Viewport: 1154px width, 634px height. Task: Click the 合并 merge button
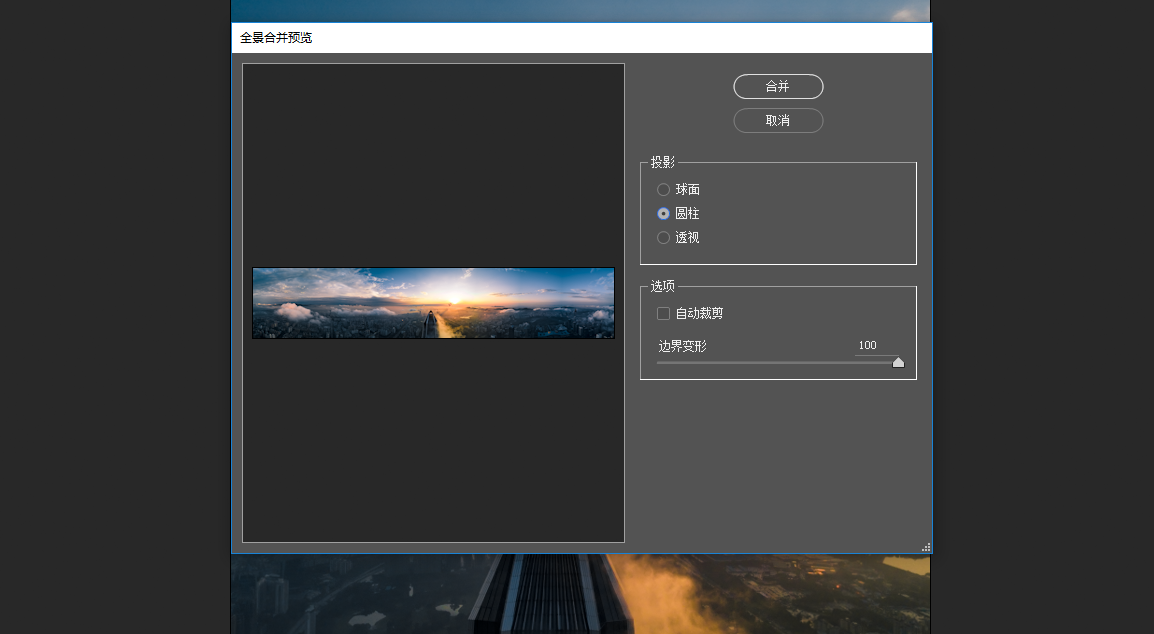coord(778,86)
